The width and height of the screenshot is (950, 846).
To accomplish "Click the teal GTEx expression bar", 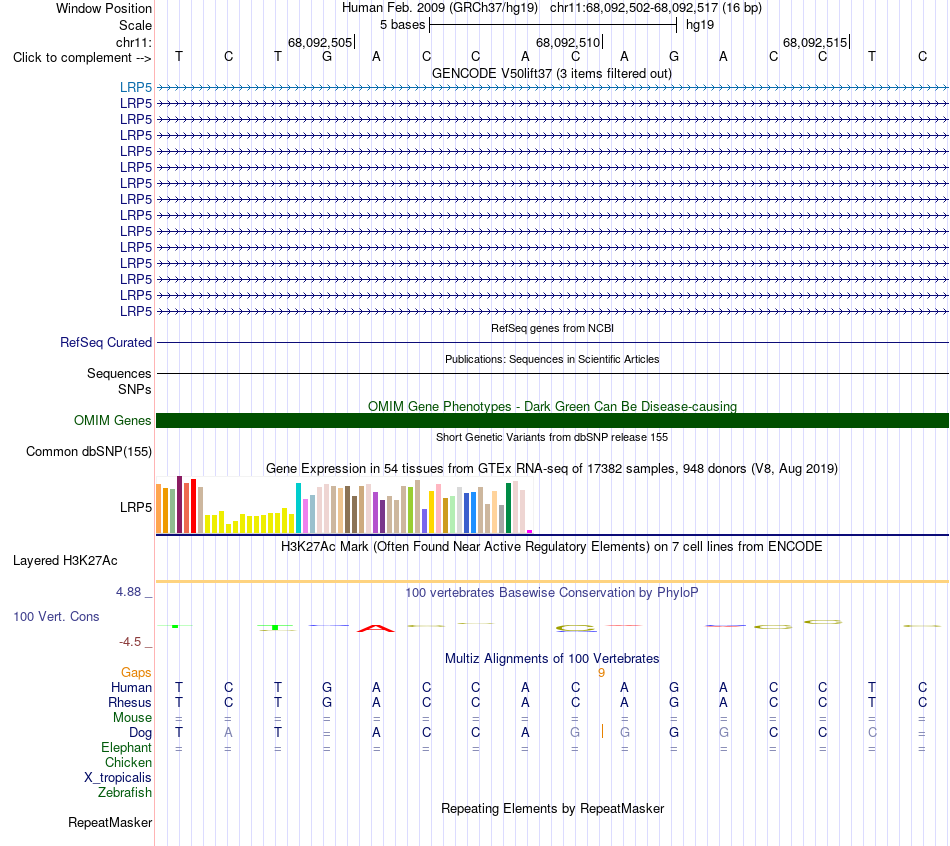I will [298, 508].
